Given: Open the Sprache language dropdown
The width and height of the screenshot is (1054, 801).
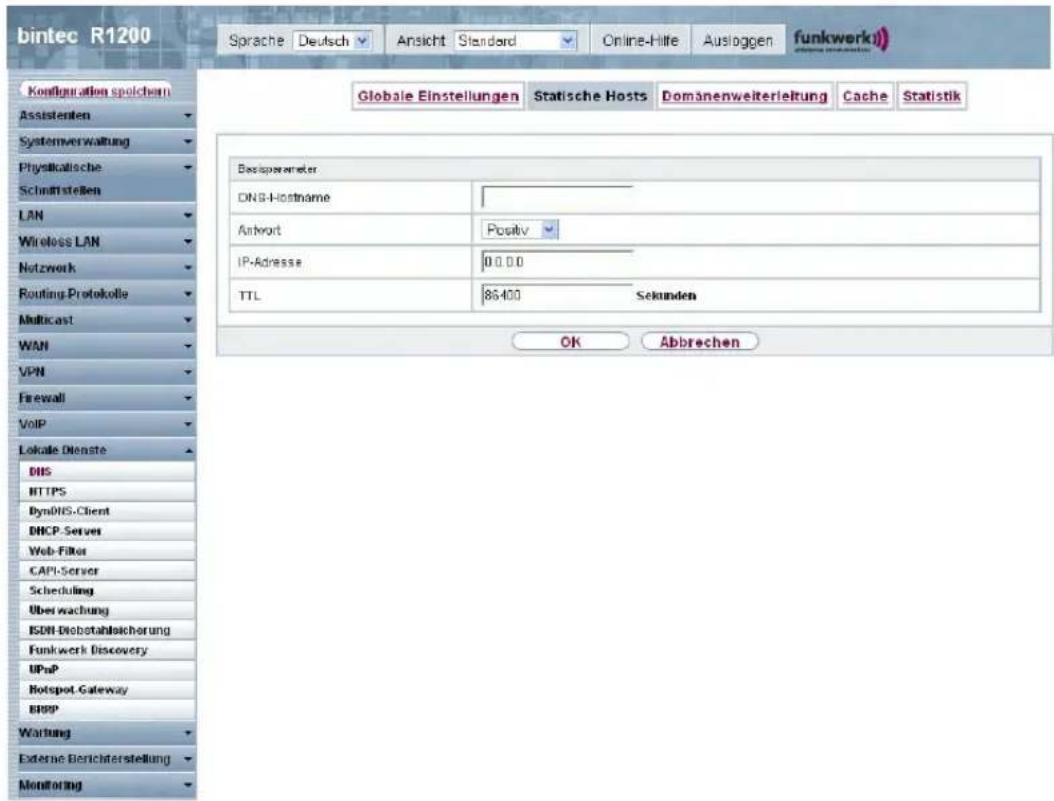Looking at the screenshot, I should [x=333, y=41].
